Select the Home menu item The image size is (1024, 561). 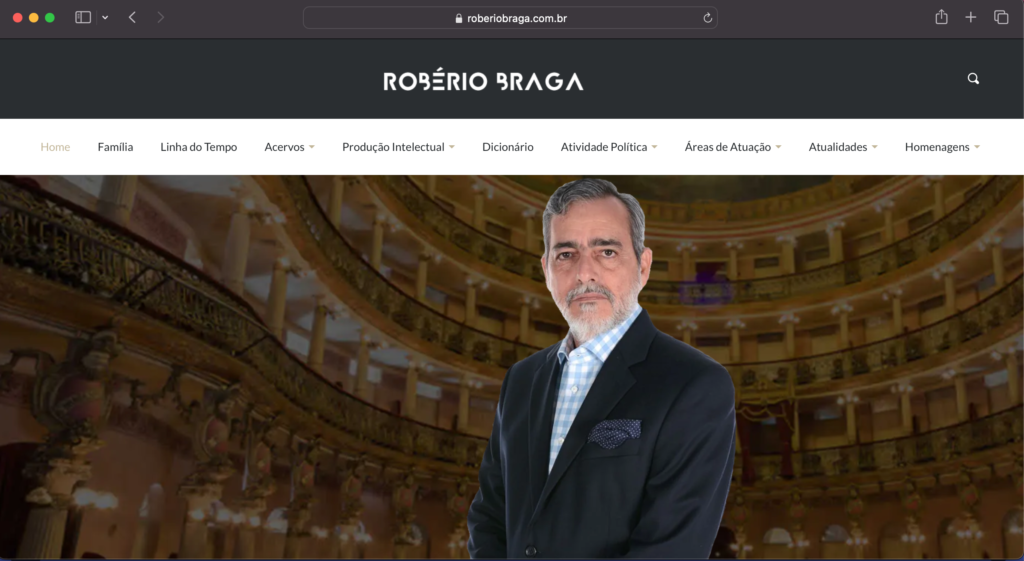[55, 147]
